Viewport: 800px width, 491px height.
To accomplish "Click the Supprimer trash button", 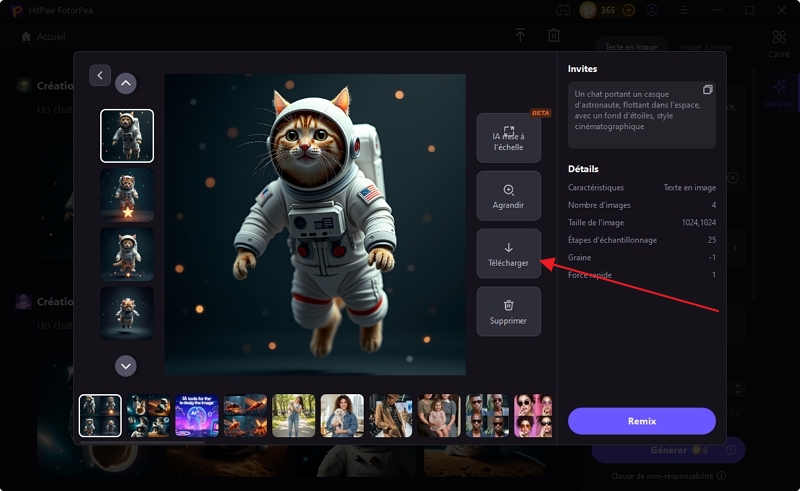I will click(508, 312).
